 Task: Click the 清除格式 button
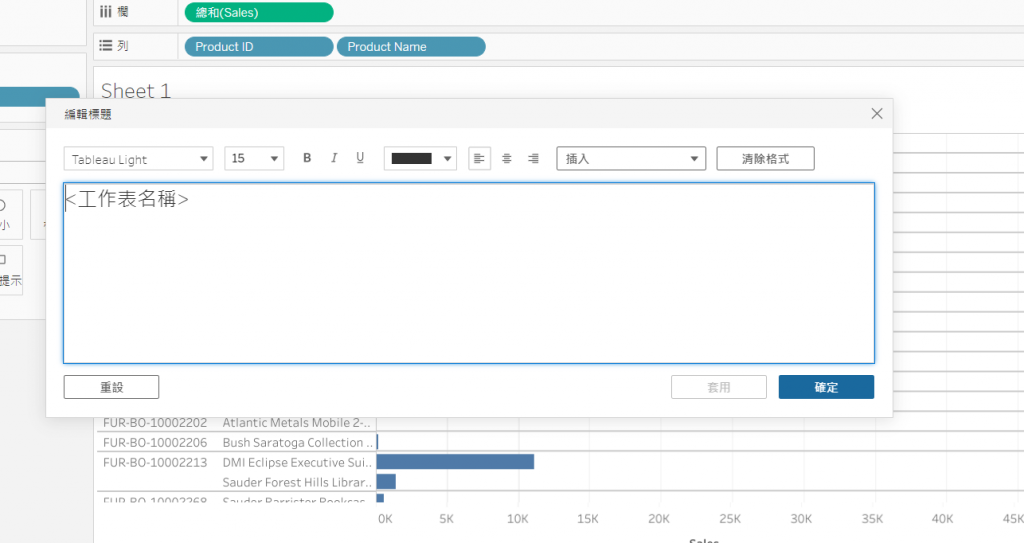point(765,159)
